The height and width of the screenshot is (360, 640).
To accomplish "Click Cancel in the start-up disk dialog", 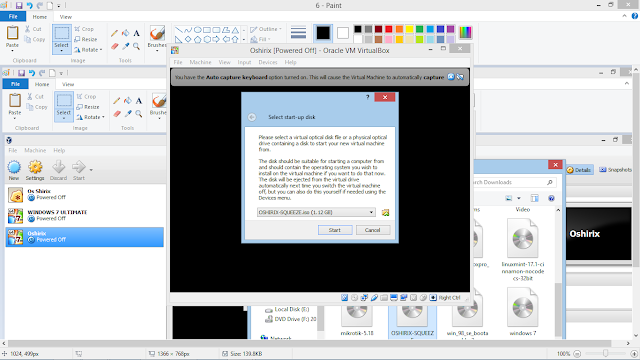I will pos(373,230).
